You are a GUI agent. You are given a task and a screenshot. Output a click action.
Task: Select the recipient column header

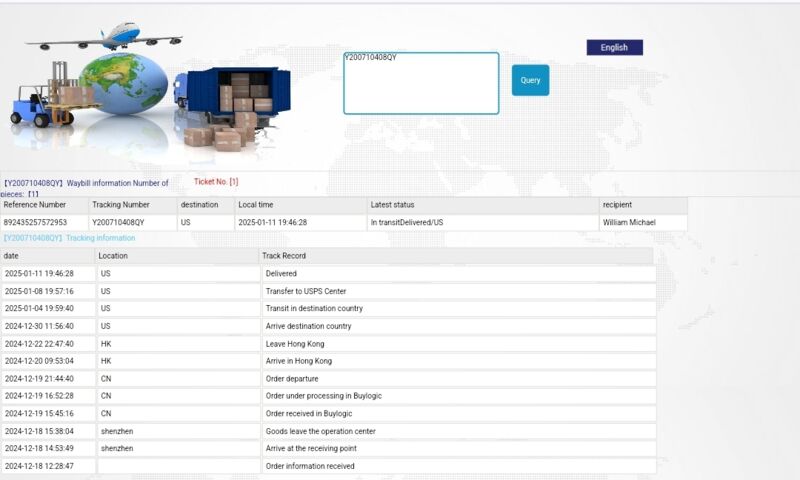(643, 205)
